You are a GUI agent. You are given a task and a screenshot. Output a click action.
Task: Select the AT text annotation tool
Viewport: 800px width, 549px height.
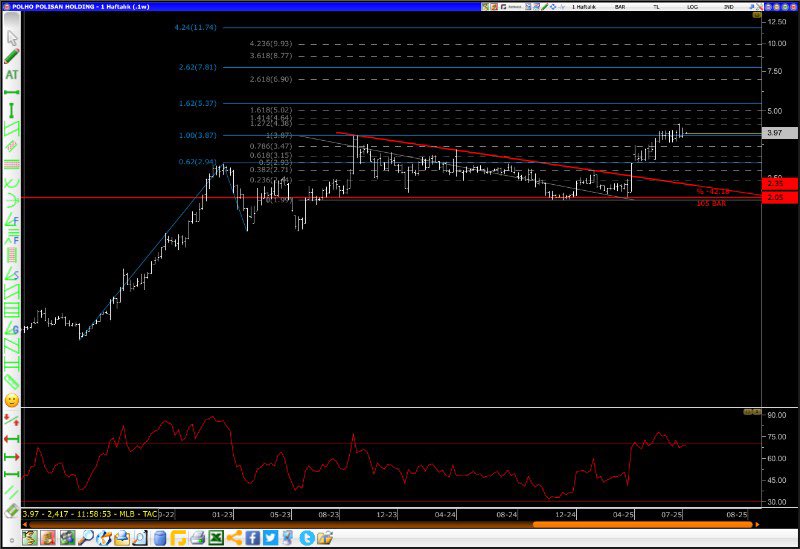pyautogui.click(x=12, y=74)
